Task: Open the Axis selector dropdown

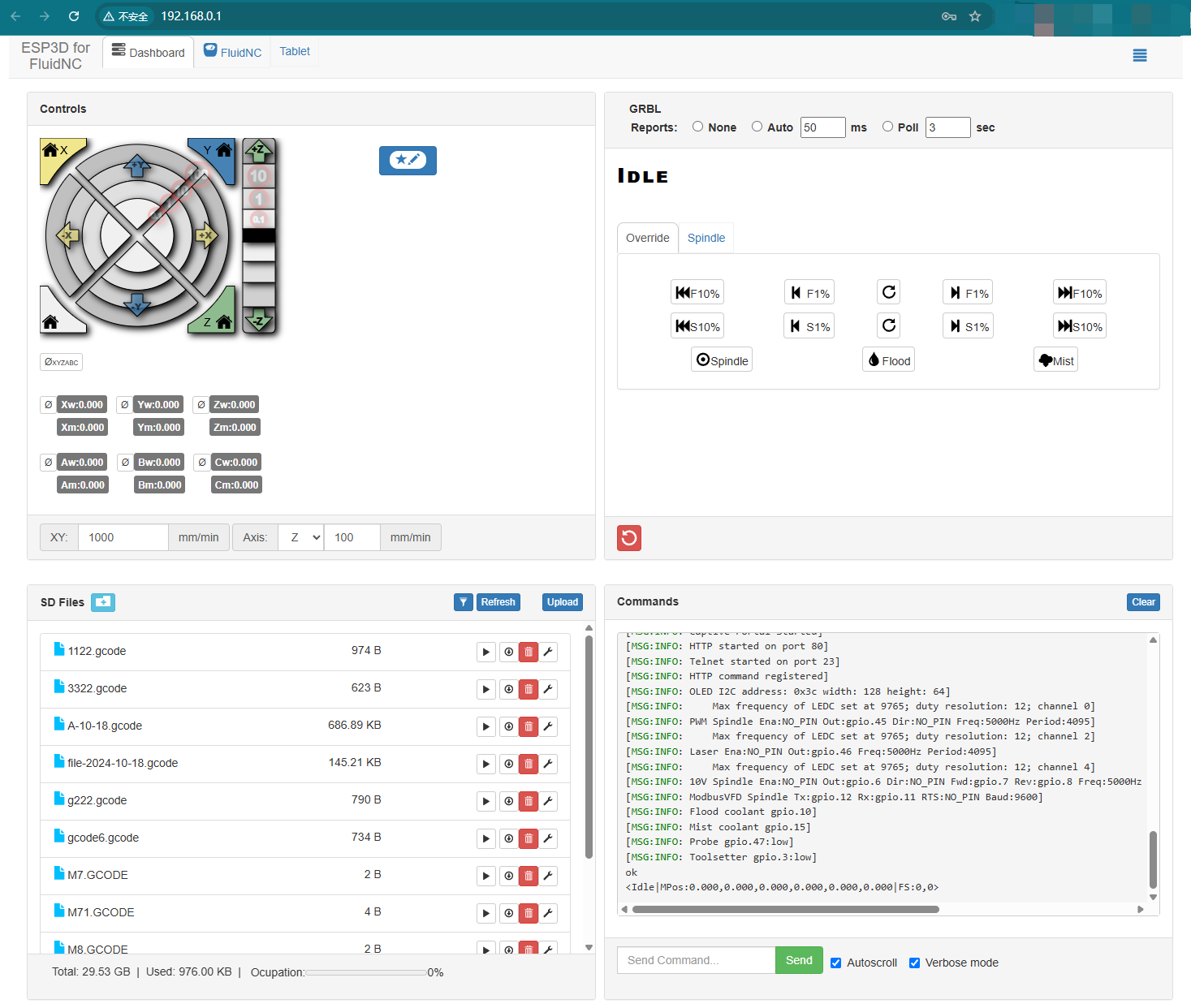Action: pos(301,537)
